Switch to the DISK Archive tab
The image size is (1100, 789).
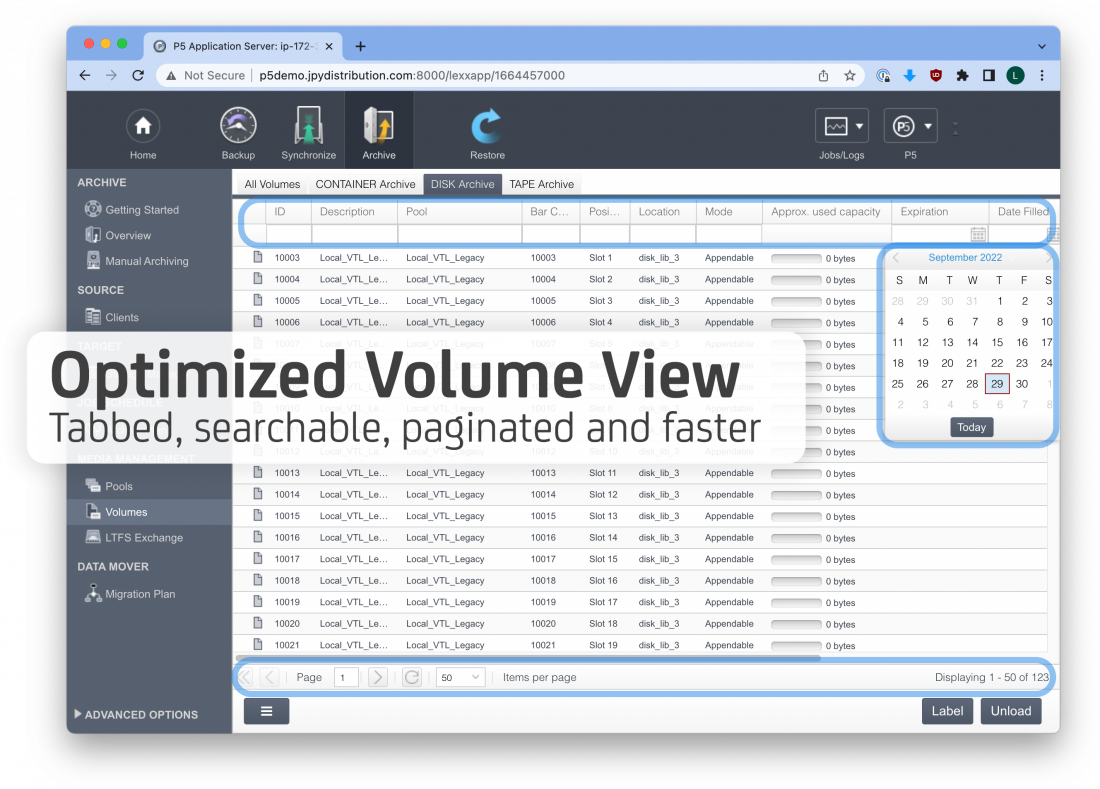[462, 184]
